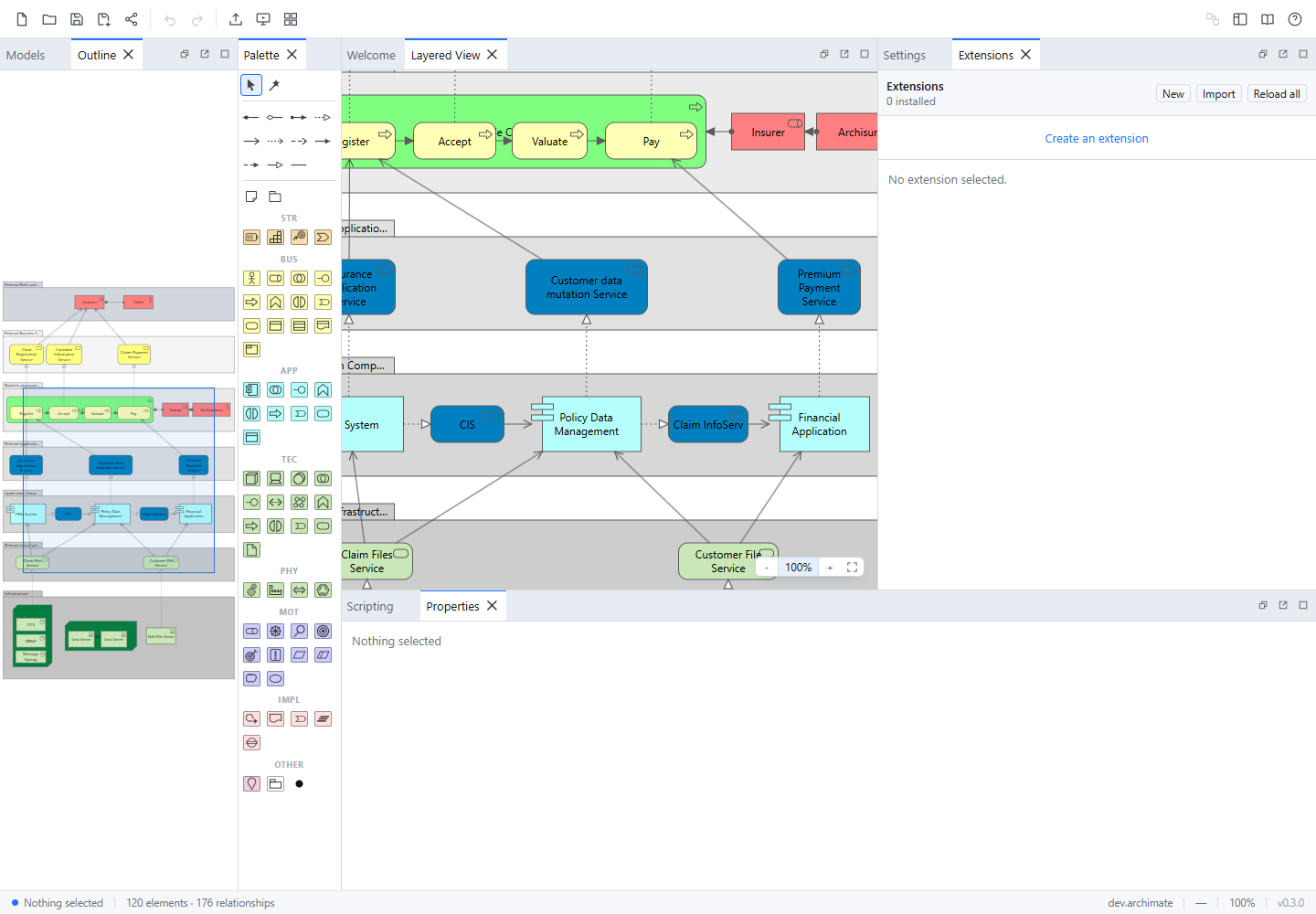The height and width of the screenshot is (914, 1316).
Task: Toggle the side panel layout icon
Action: click(x=1240, y=19)
